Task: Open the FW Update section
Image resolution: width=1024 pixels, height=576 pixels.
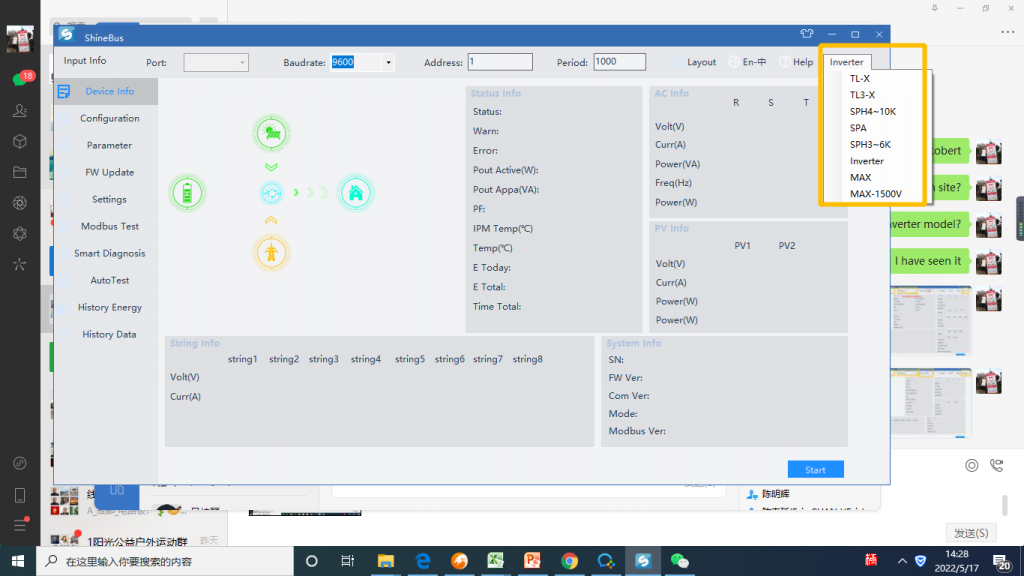Action: click(109, 172)
